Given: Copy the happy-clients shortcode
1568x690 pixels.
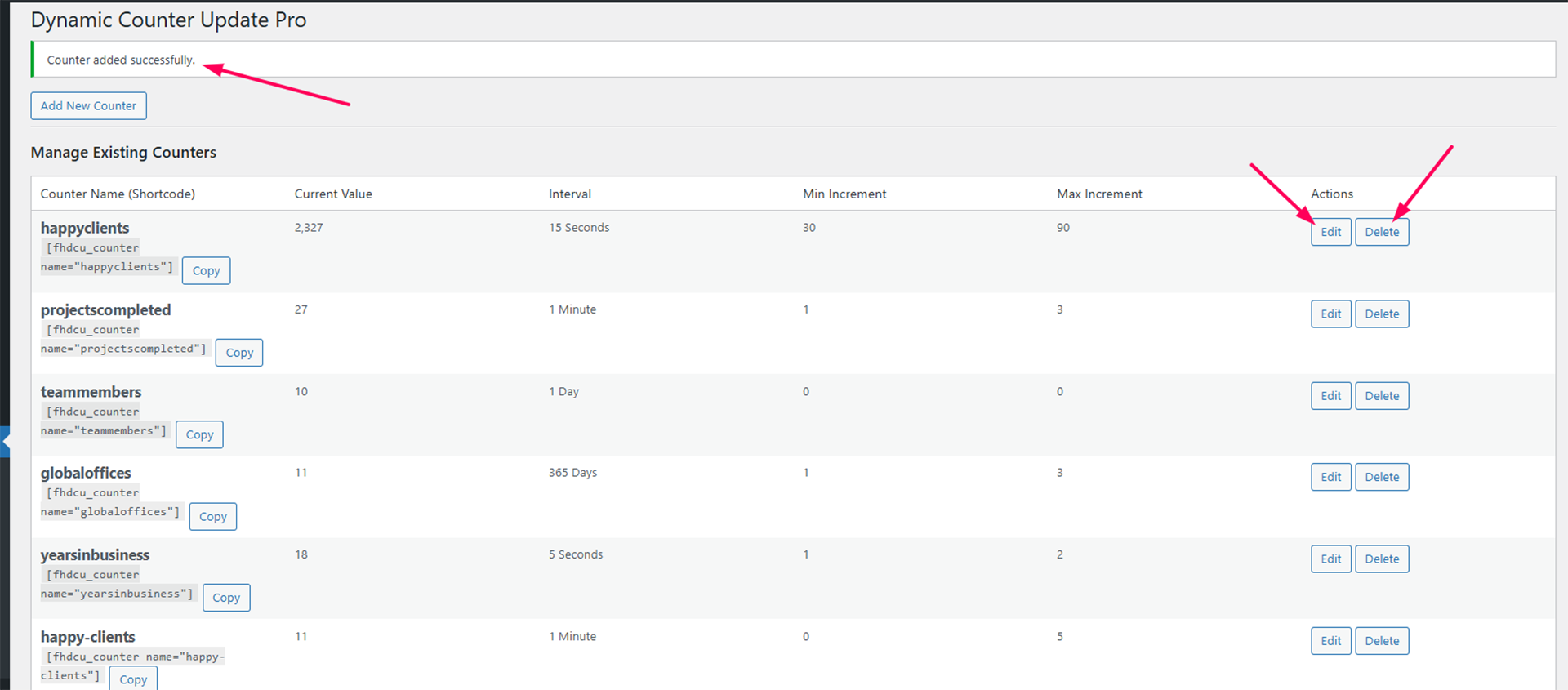Looking at the screenshot, I should point(133,679).
